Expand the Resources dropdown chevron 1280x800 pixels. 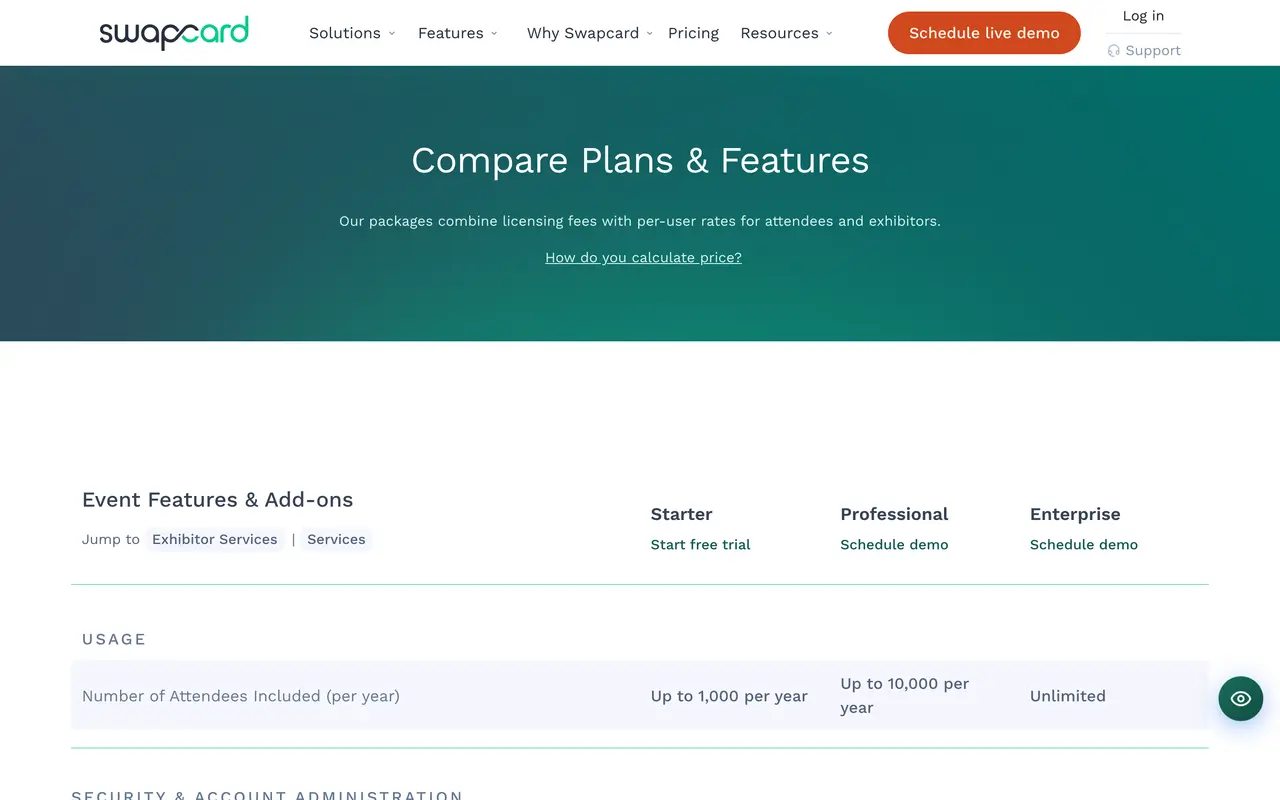[829, 34]
